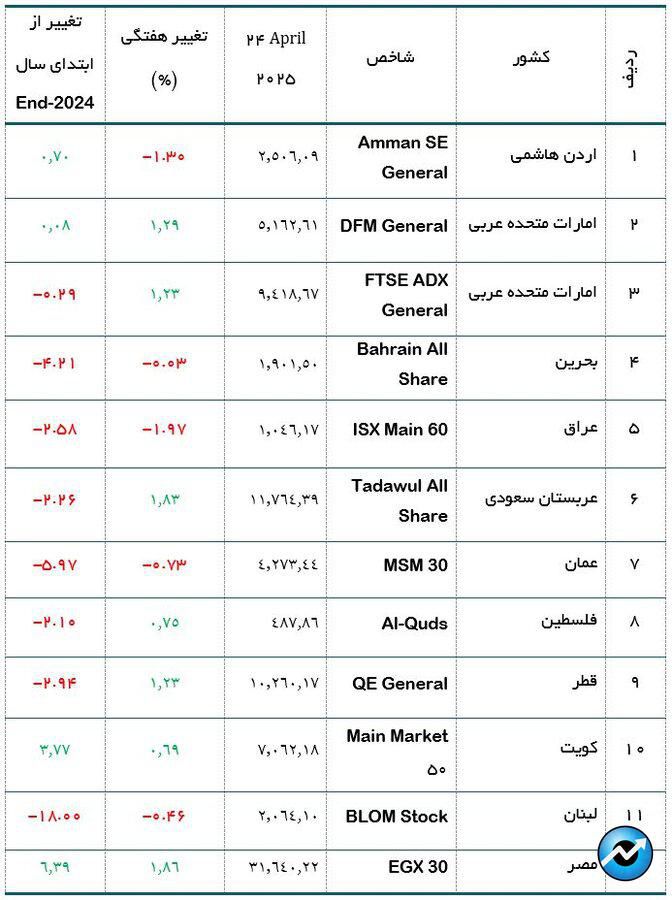
Task: Click the weekly change percent header
Action: 164,58
